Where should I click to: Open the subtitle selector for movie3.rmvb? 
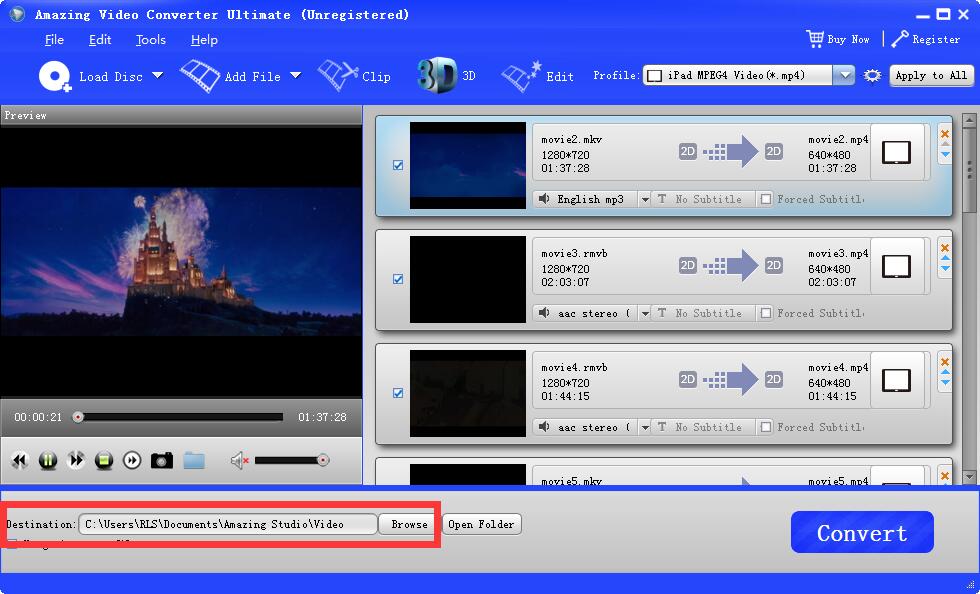(x=704, y=313)
